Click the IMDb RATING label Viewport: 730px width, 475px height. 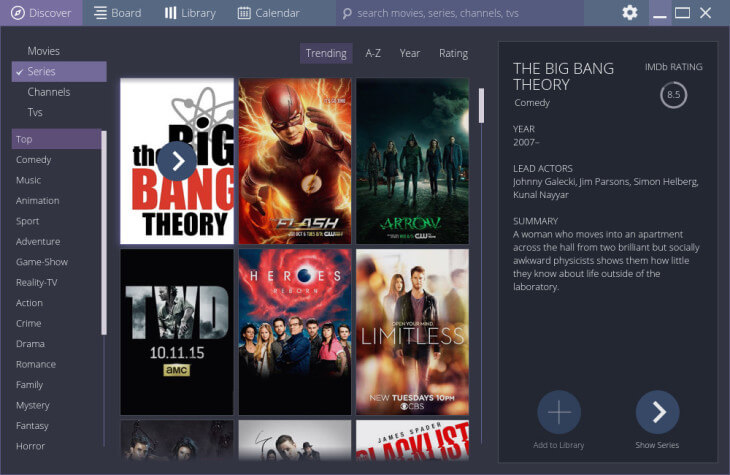coord(673,67)
